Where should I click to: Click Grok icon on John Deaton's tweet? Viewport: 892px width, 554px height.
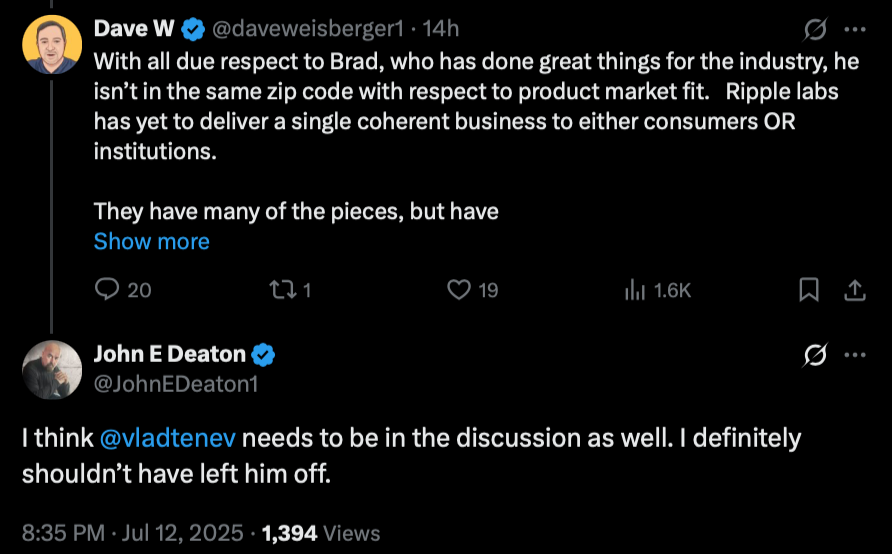(x=815, y=354)
